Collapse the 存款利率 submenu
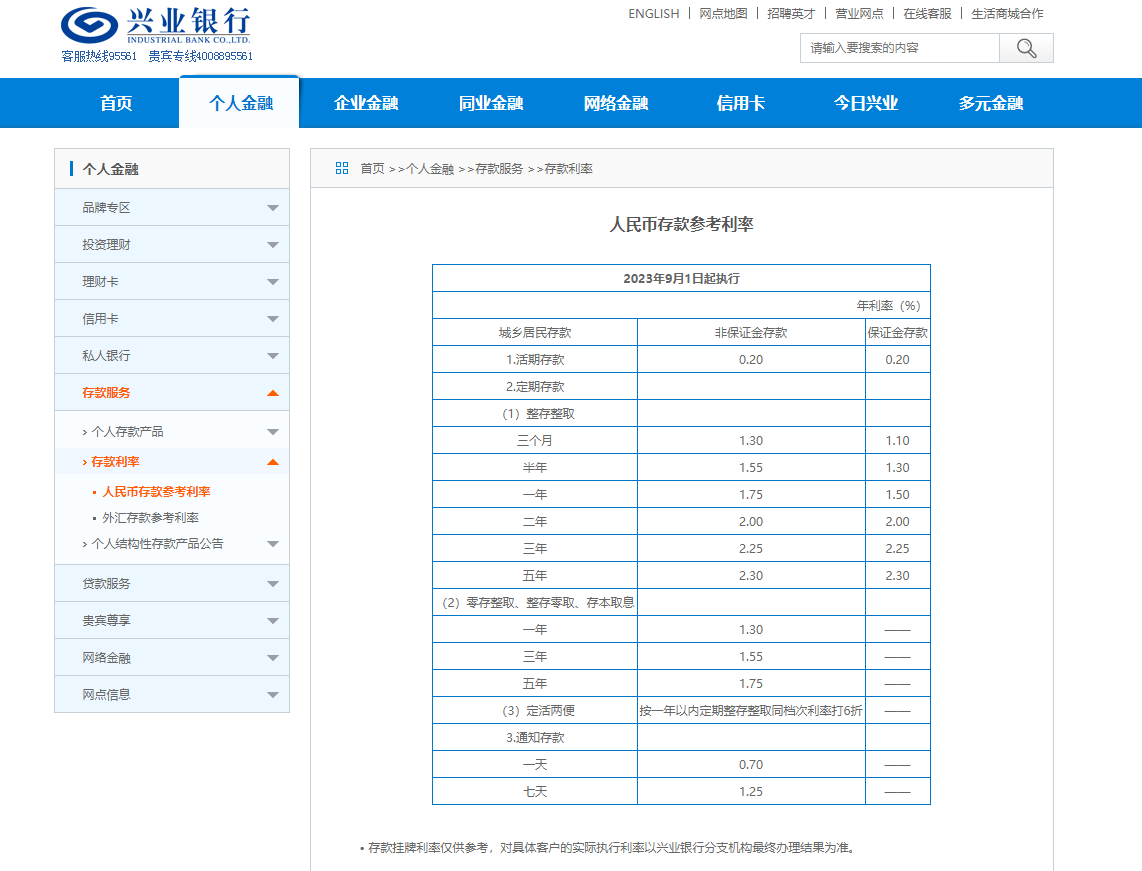 point(273,462)
